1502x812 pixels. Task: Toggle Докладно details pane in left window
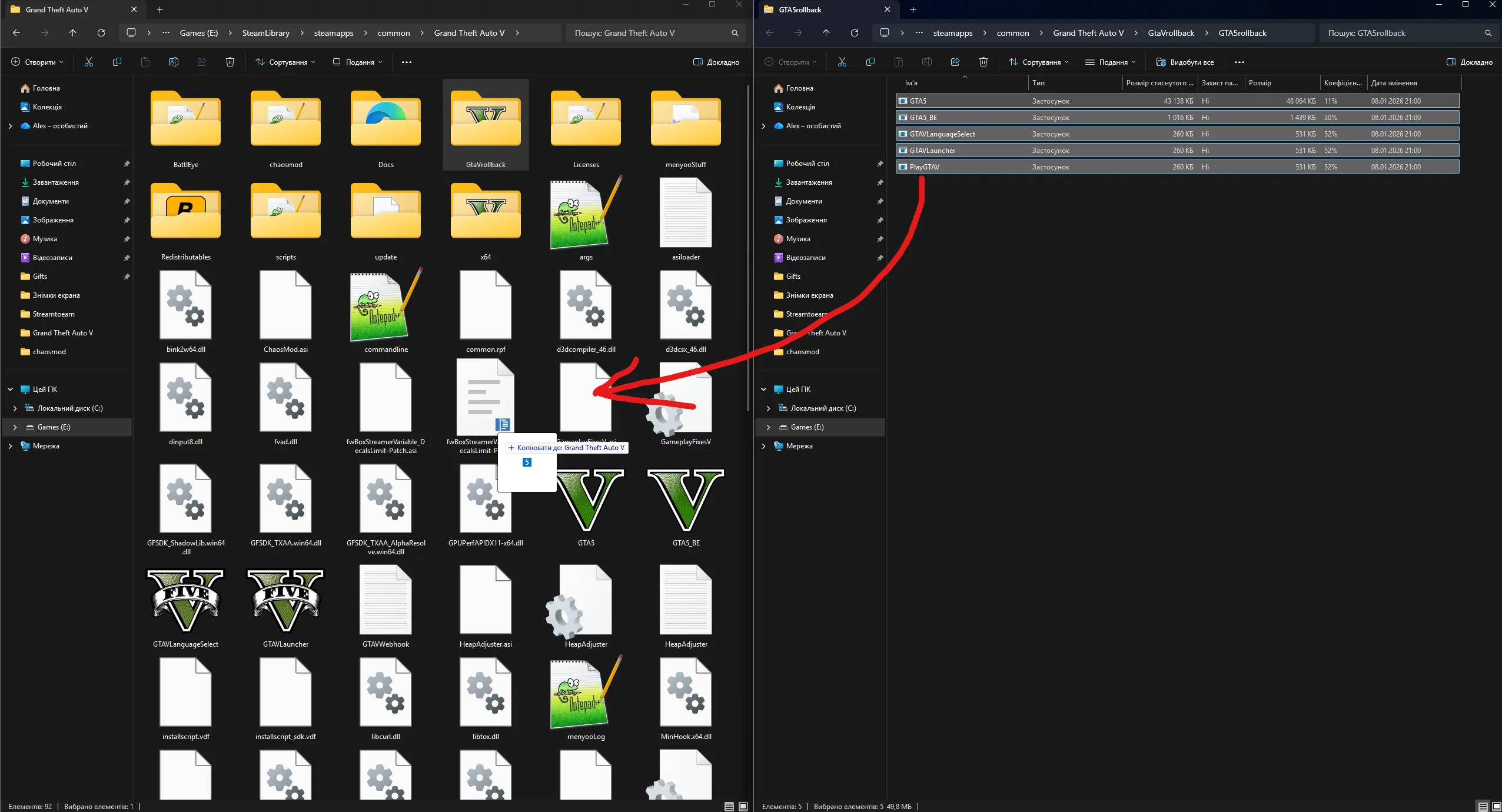[x=716, y=62]
